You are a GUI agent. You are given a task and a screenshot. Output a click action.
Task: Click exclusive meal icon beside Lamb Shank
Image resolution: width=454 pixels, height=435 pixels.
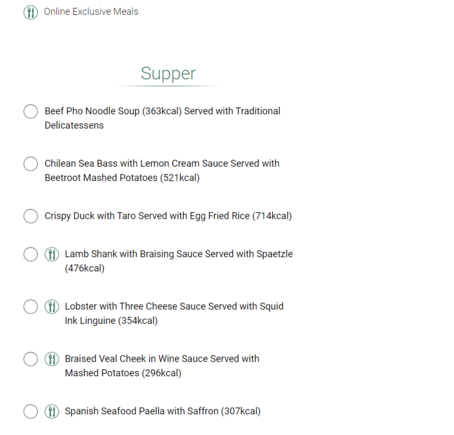52,254
